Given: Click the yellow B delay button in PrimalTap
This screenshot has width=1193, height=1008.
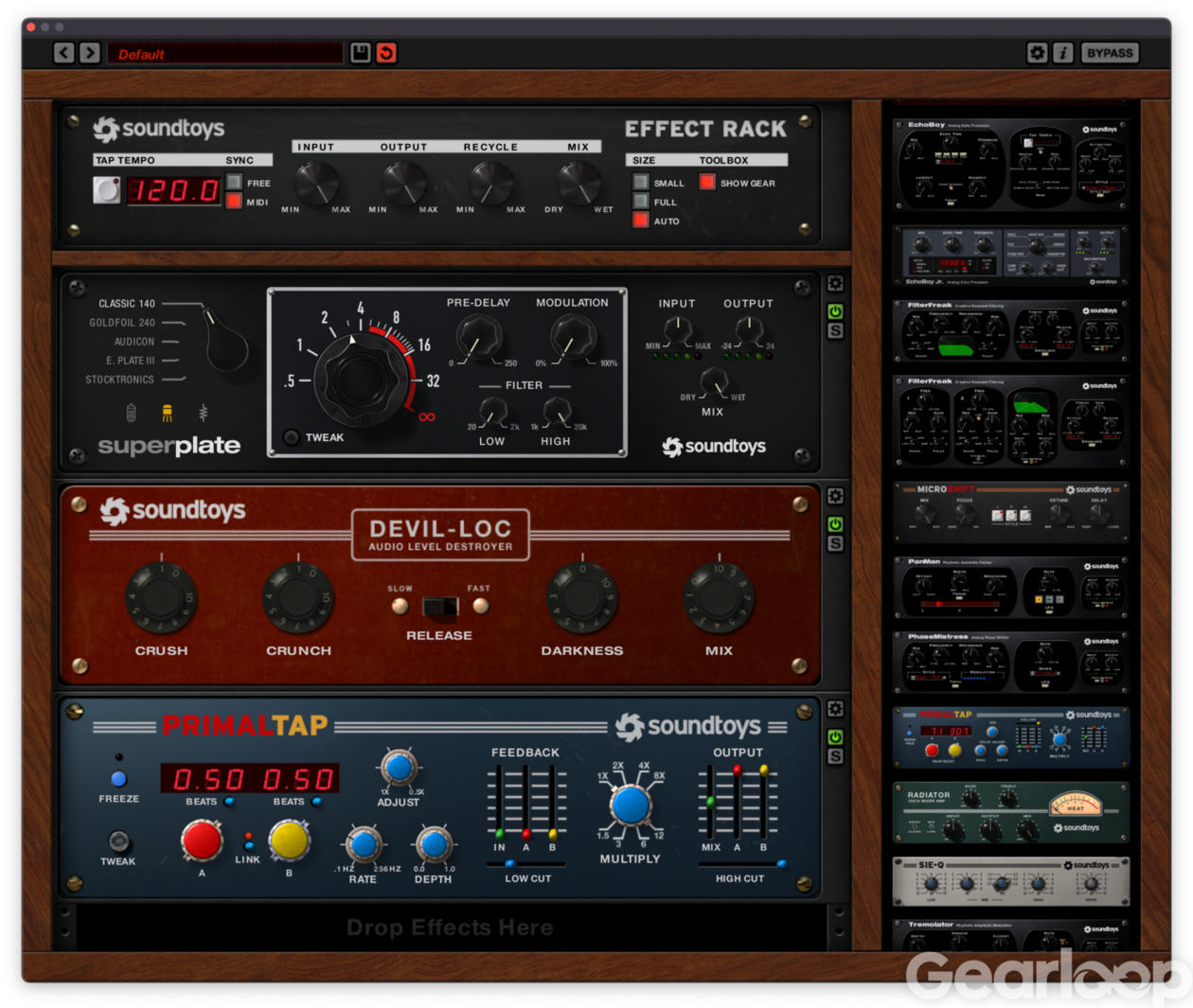Looking at the screenshot, I should click(289, 840).
